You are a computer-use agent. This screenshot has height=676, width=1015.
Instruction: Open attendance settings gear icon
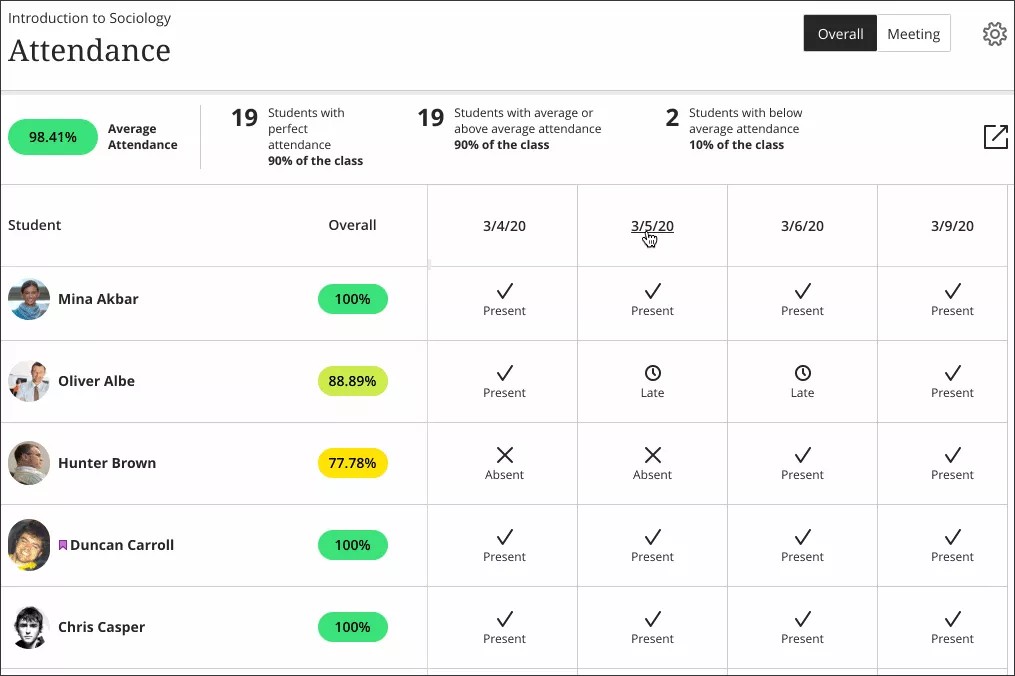(994, 34)
